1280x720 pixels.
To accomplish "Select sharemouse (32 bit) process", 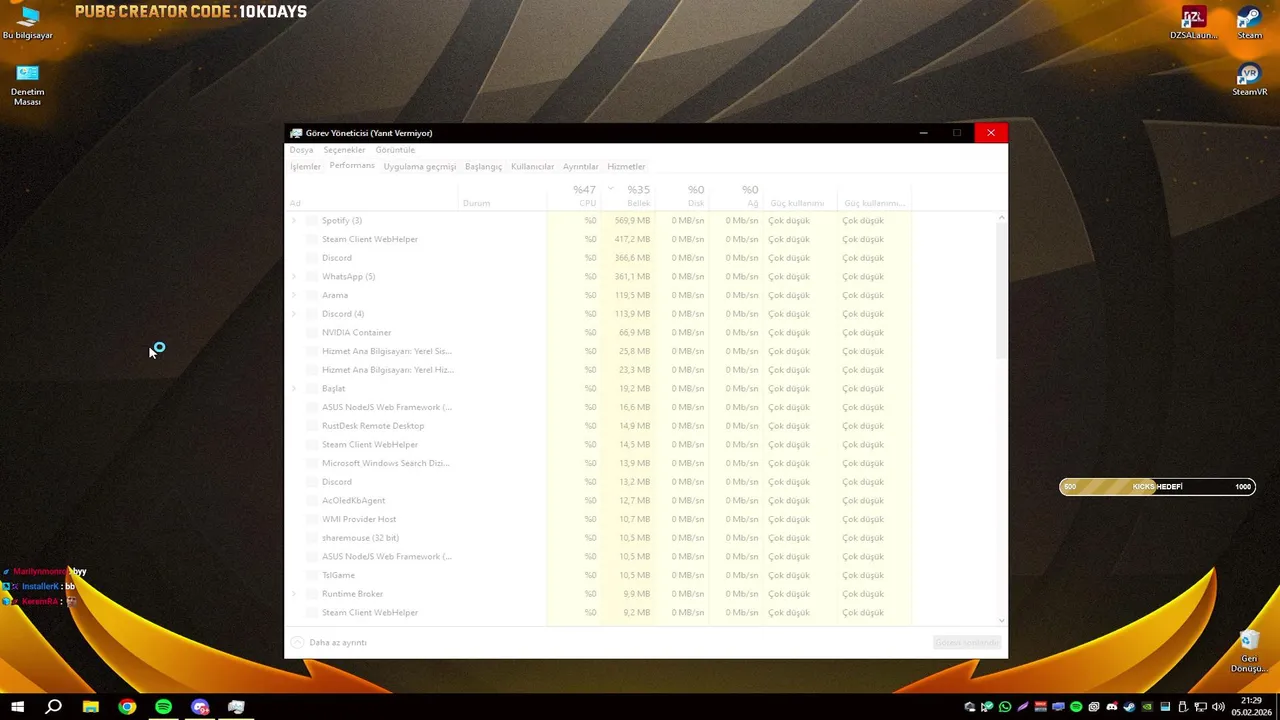I will click(598, 538).
